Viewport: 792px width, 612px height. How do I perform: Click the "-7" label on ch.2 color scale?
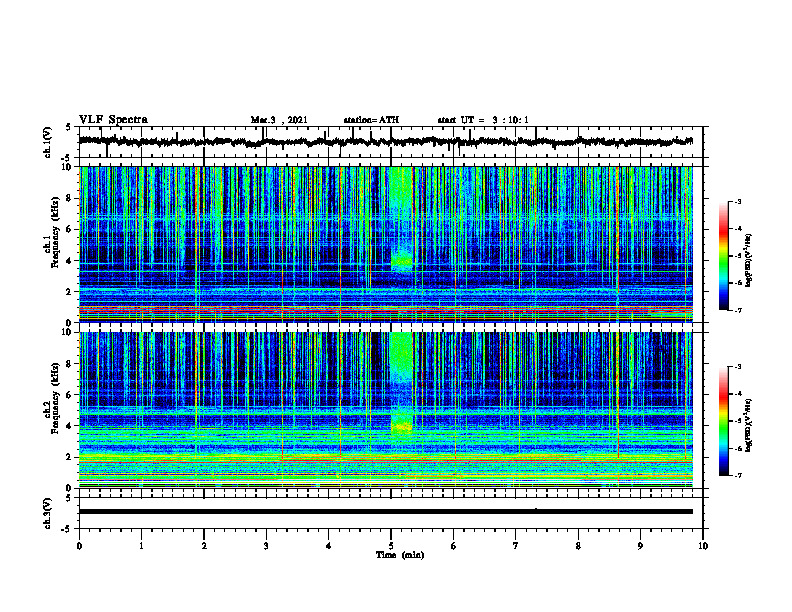point(738,475)
